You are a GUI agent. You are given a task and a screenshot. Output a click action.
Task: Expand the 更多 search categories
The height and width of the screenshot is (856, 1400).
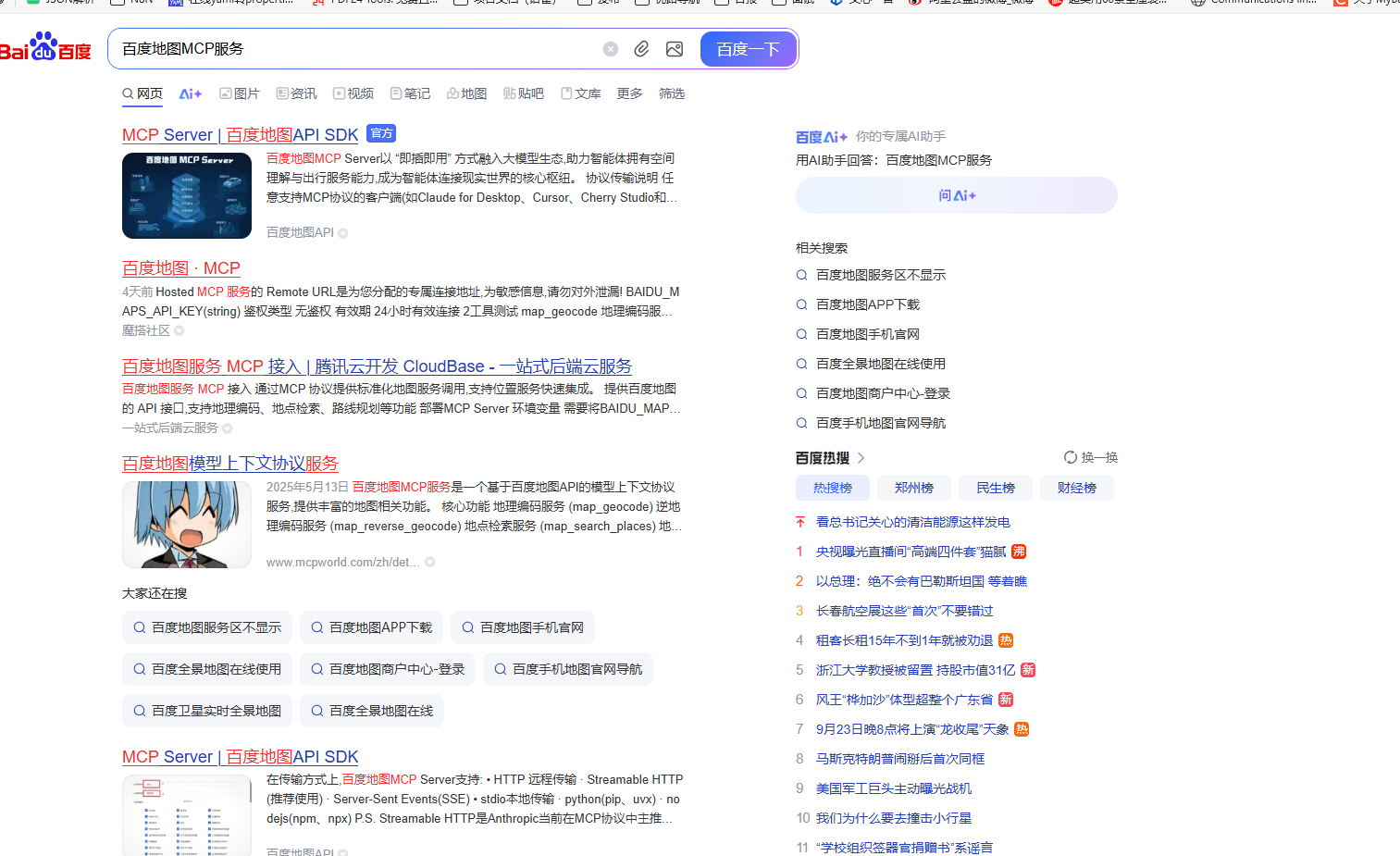[x=629, y=93]
